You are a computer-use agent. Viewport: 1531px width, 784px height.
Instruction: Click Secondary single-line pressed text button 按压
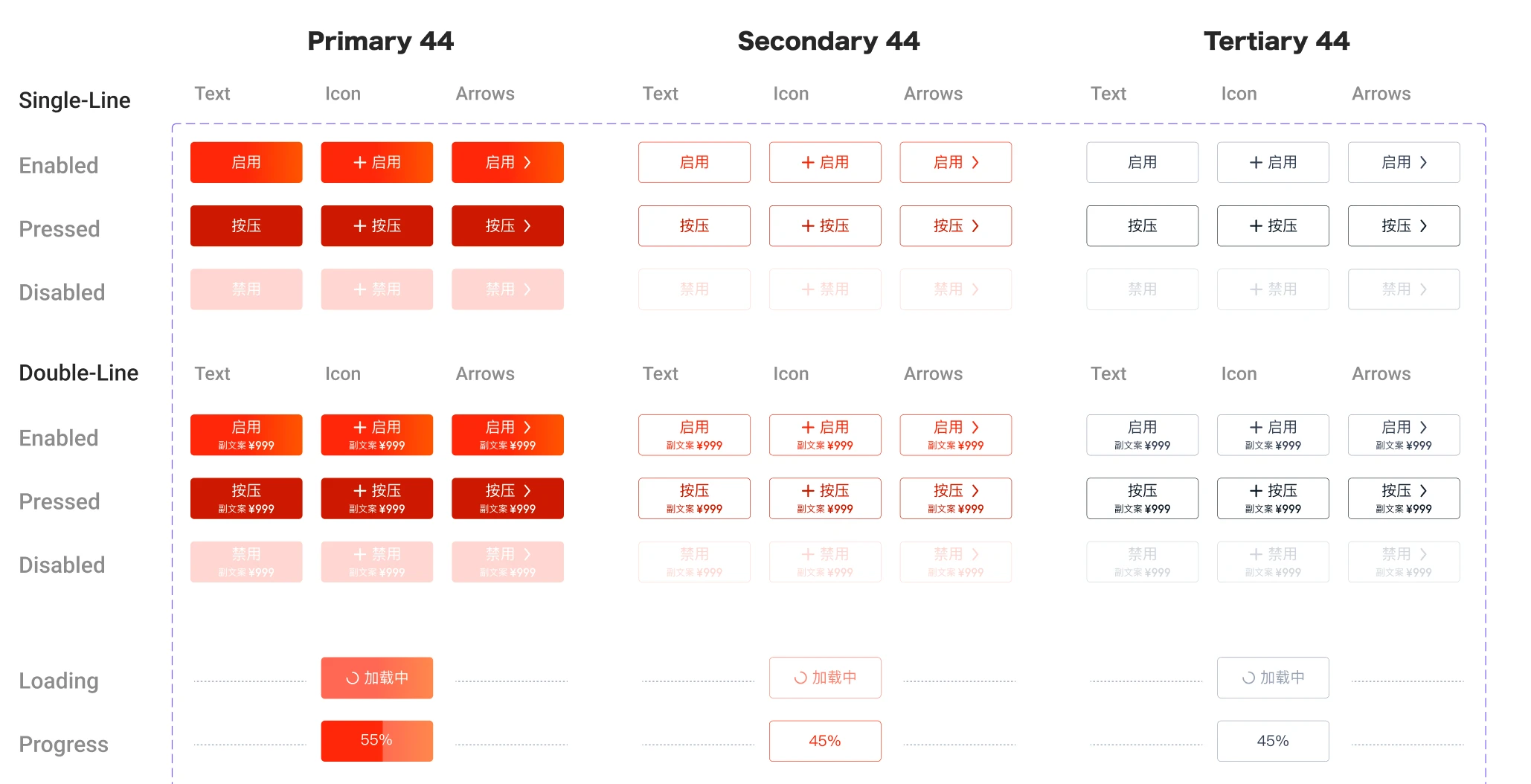694,225
